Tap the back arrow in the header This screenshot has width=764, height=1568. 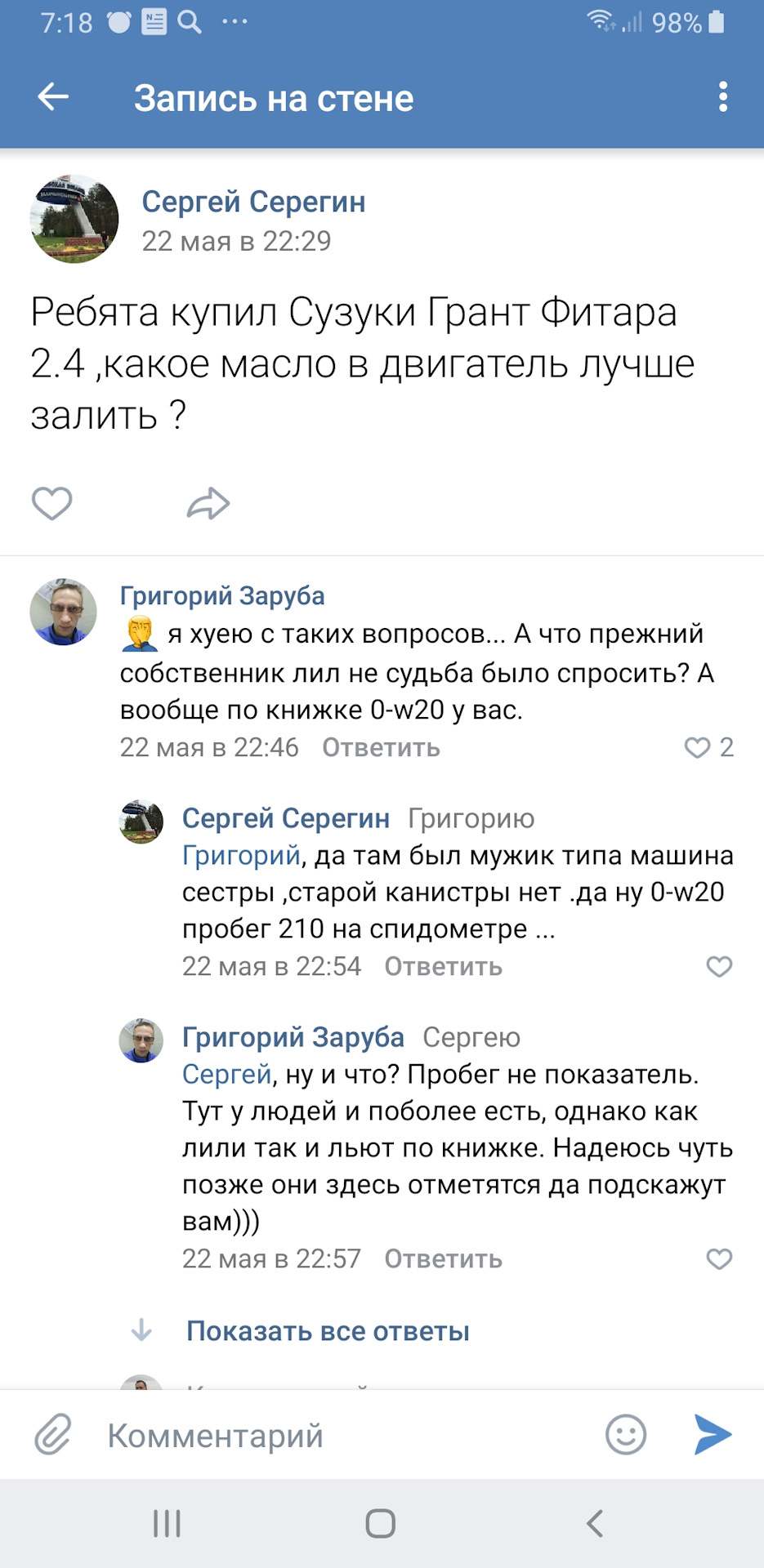tap(53, 97)
